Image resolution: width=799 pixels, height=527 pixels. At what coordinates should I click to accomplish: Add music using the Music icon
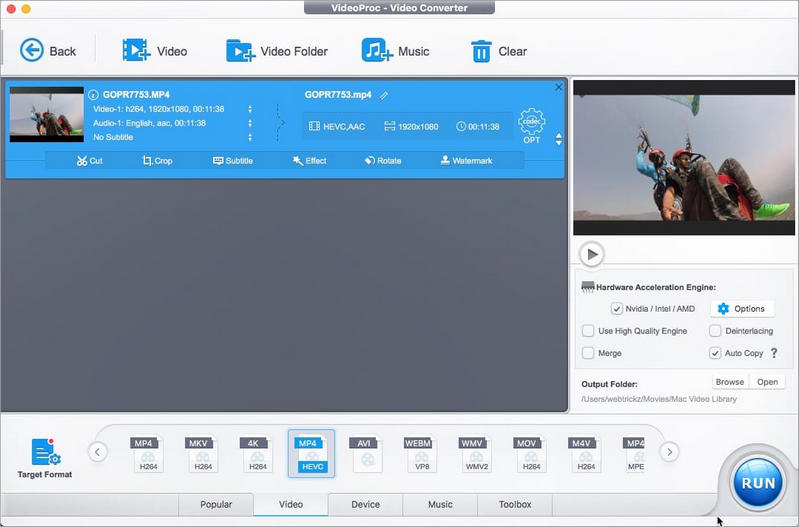pos(376,51)
